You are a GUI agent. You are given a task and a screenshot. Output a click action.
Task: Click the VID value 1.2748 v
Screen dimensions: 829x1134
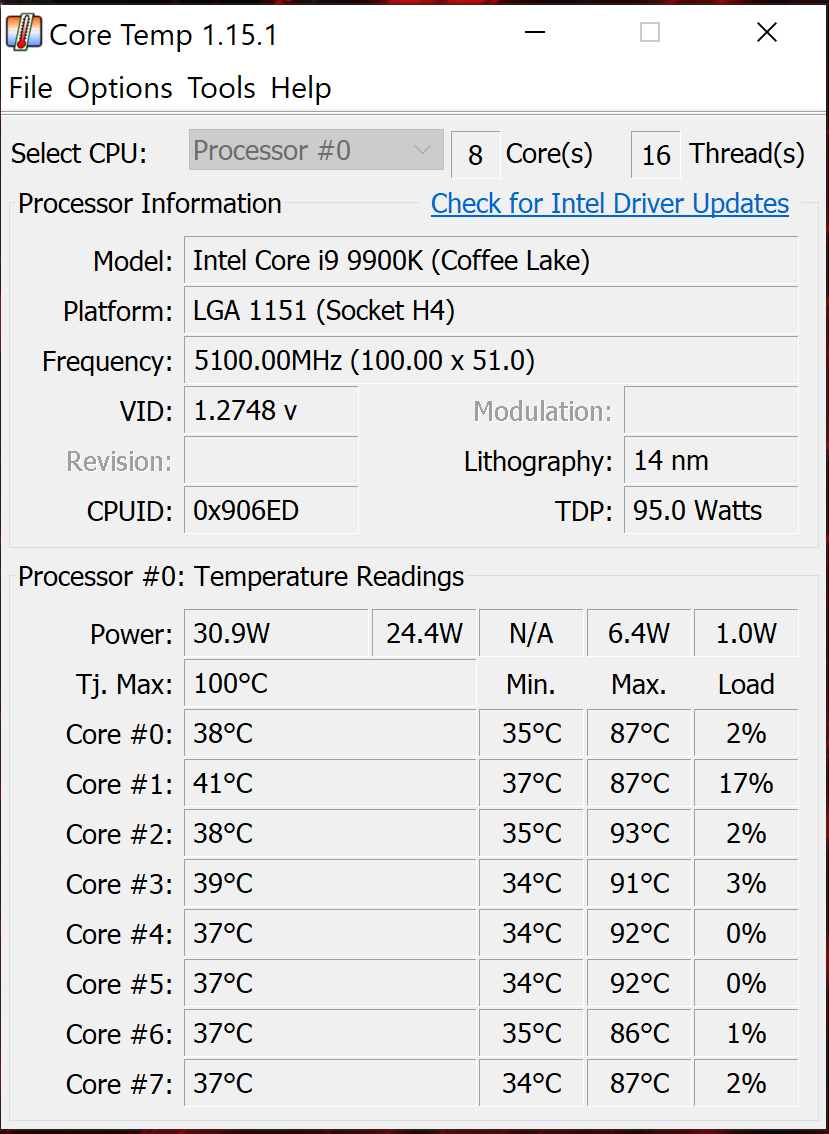tap(271, 411)
